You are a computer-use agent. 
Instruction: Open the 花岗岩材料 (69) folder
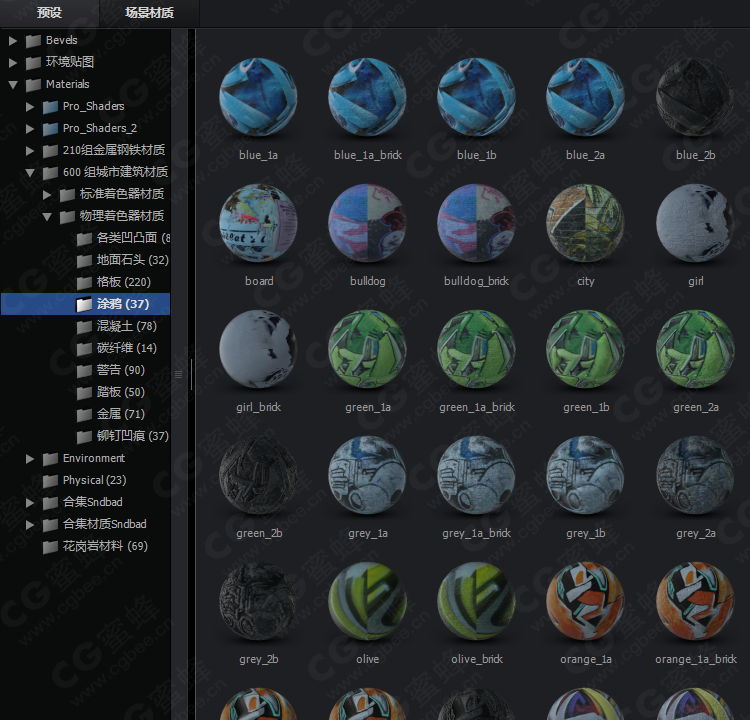pos(95,546)
